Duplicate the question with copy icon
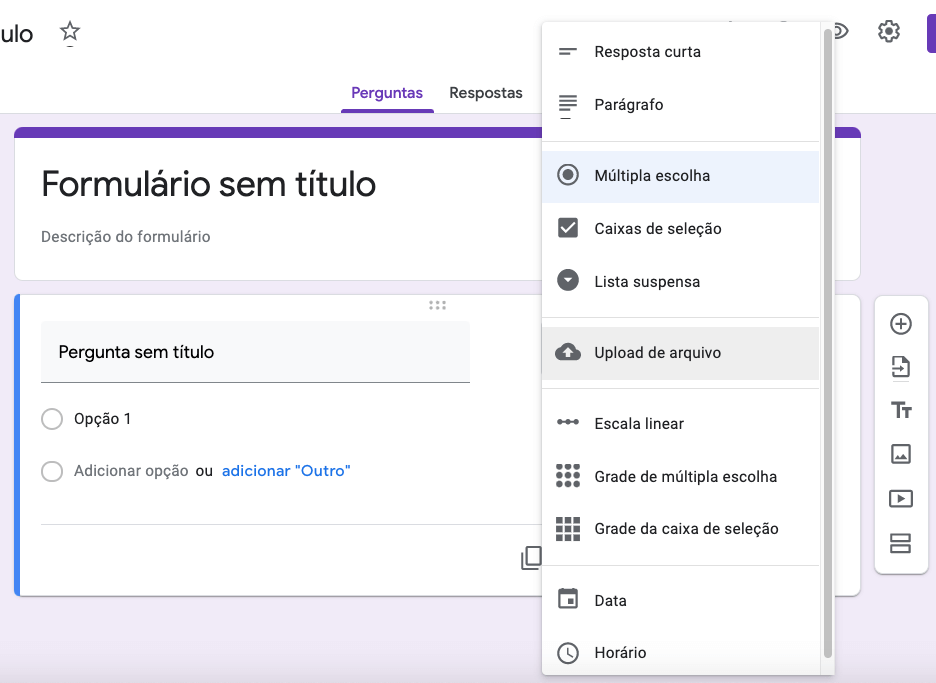 [531, 558]
